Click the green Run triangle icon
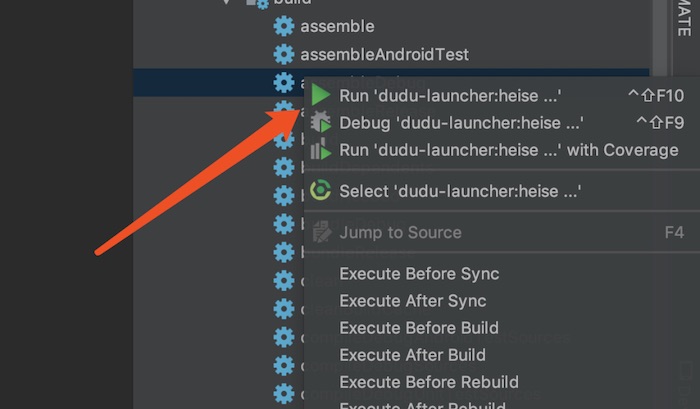 click(321, 95)
